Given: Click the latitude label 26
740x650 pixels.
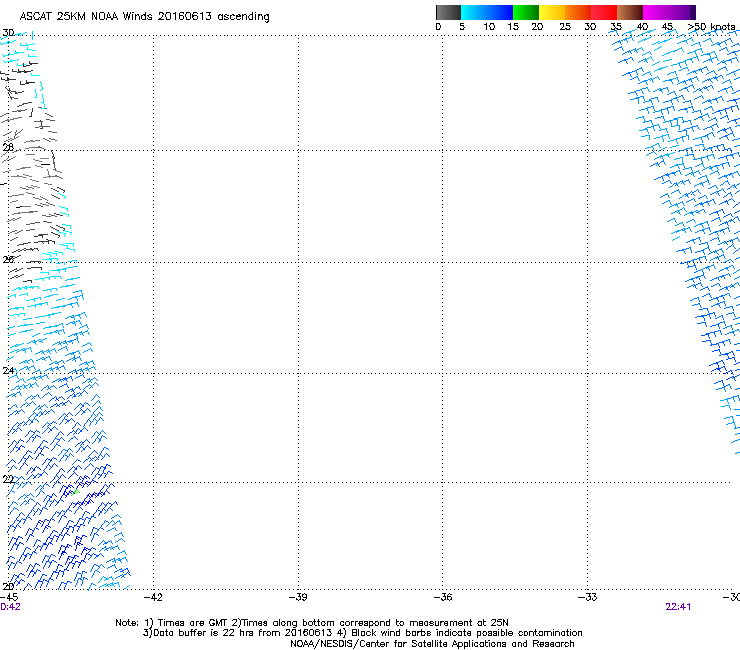Looking at the screenshot, I should pos(8,260).
